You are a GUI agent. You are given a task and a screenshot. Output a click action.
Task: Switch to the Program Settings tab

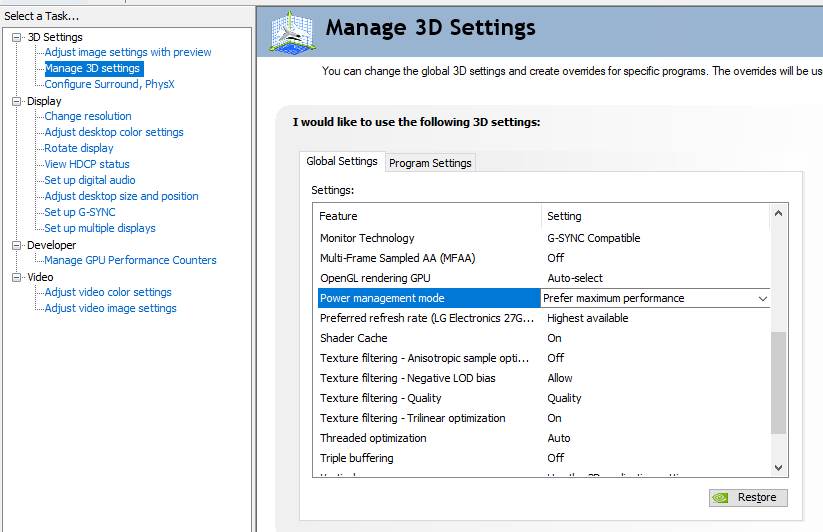click(430, 163)
